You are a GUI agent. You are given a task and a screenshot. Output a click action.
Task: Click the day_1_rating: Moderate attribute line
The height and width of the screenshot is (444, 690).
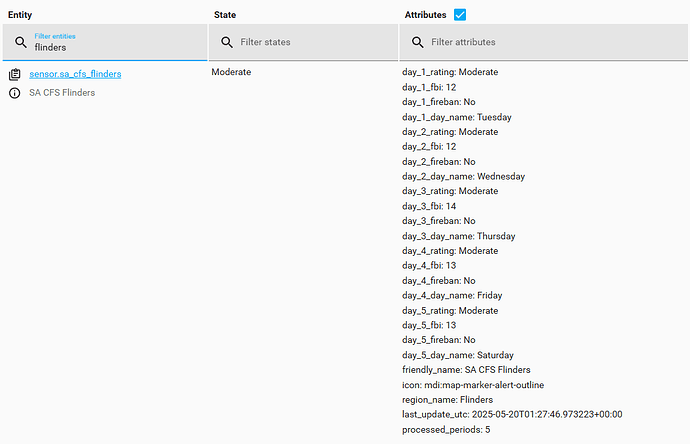450,72
